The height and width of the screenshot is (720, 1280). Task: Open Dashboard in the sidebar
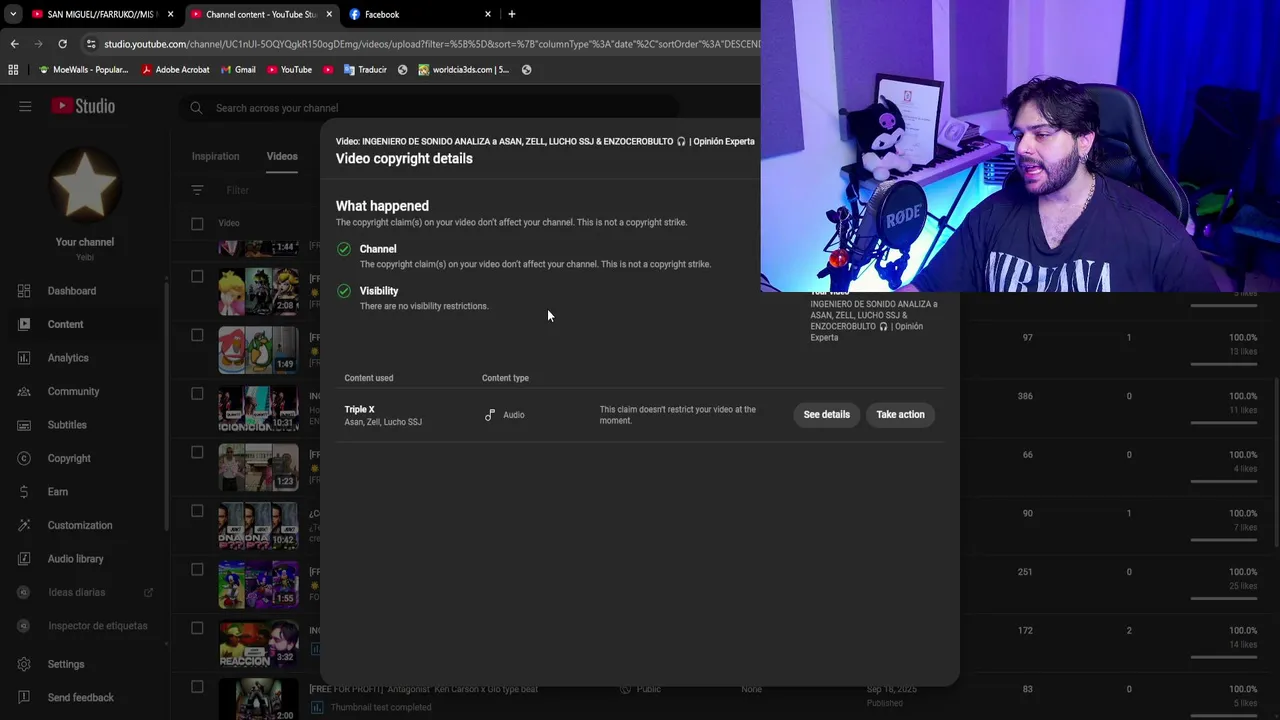click(x=72, y=291)
